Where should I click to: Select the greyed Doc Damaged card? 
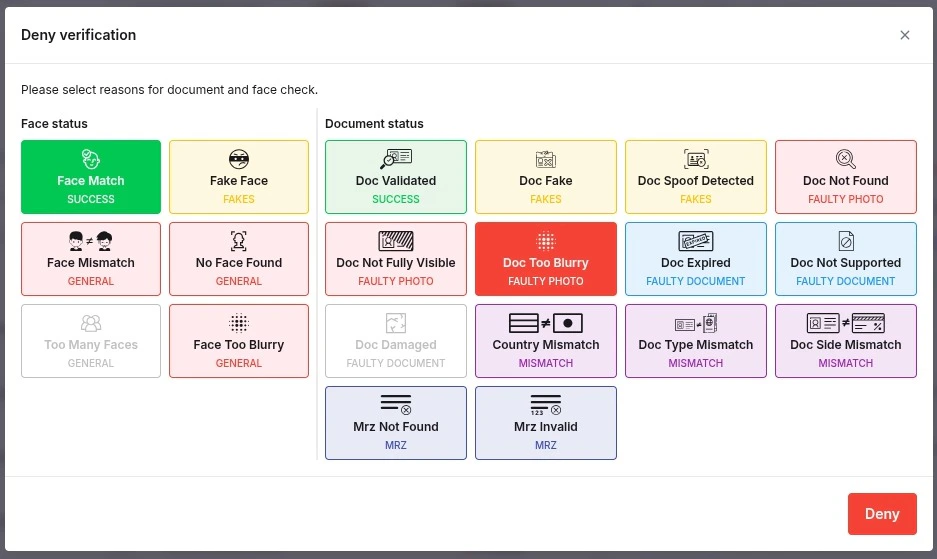[x=396, y=341]
